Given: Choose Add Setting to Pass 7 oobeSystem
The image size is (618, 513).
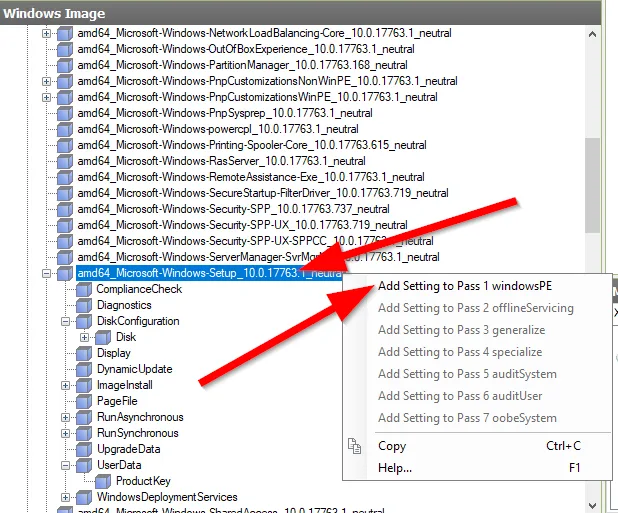Looking at the screenshot, I should pos(477,418).
